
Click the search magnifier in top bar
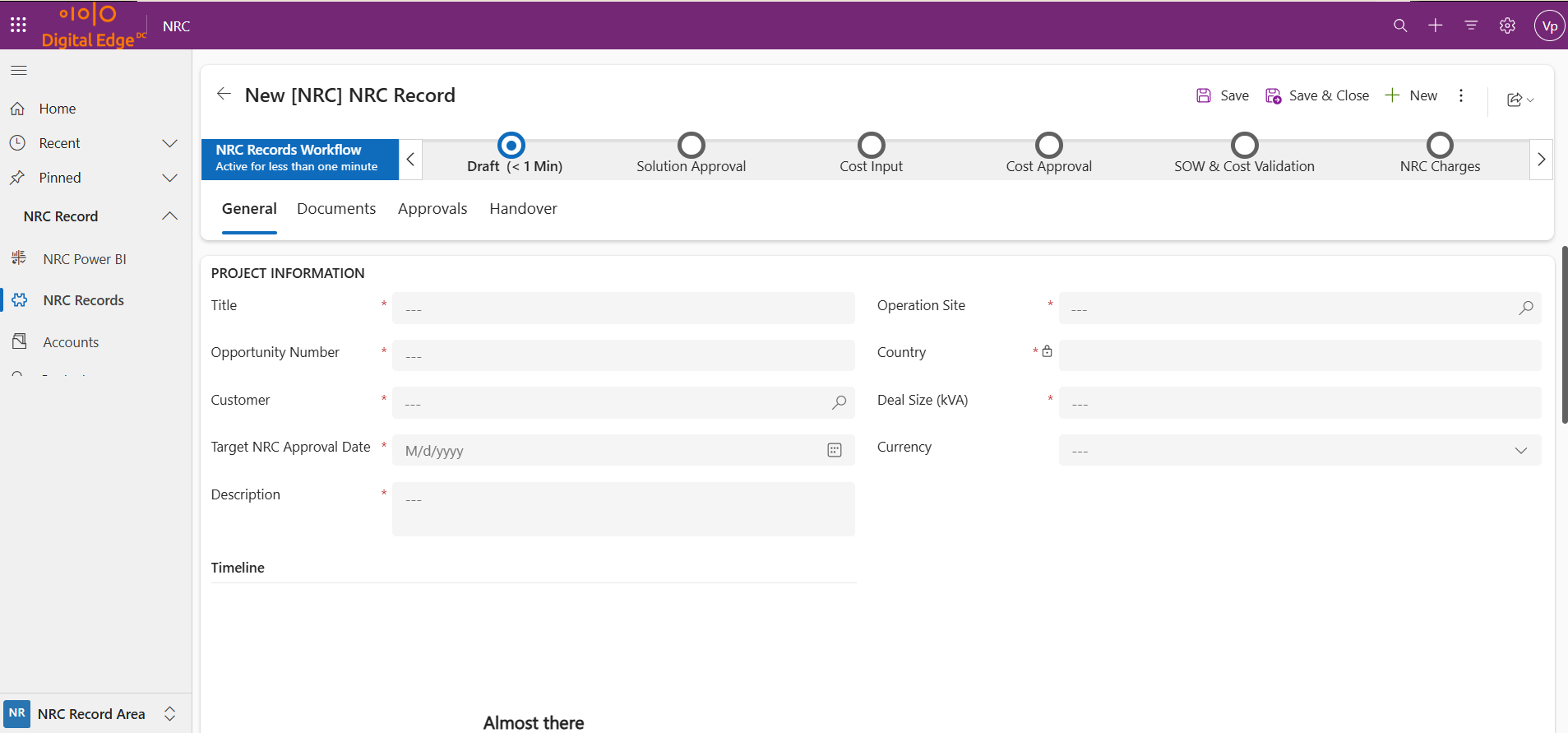[1400, 26]
